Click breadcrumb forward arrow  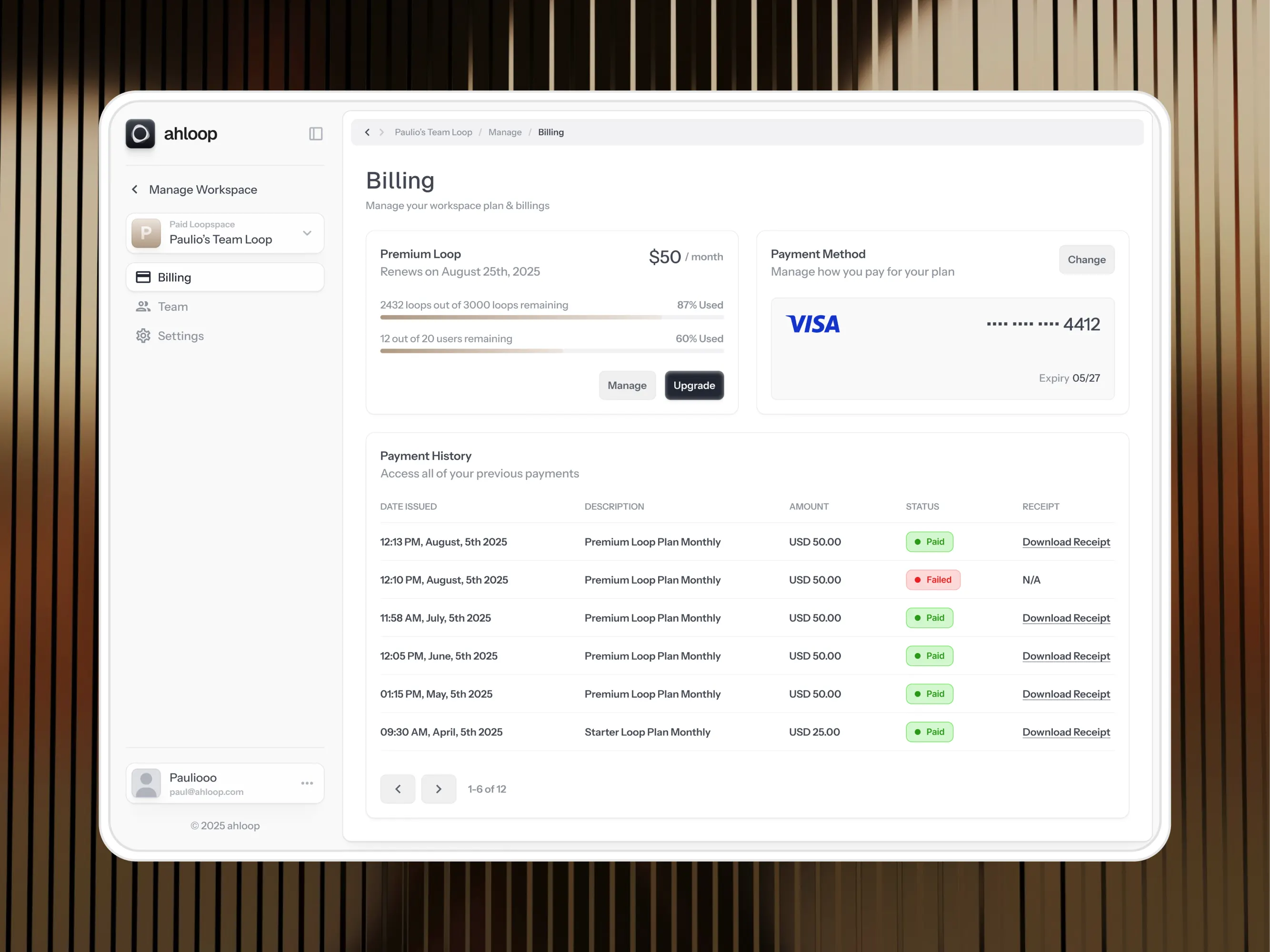(381, 132)
